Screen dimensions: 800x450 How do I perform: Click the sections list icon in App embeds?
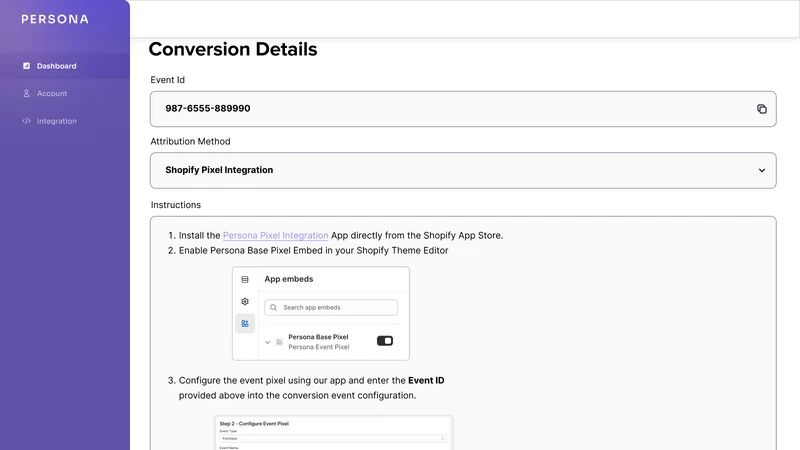(x=245, y=280)
